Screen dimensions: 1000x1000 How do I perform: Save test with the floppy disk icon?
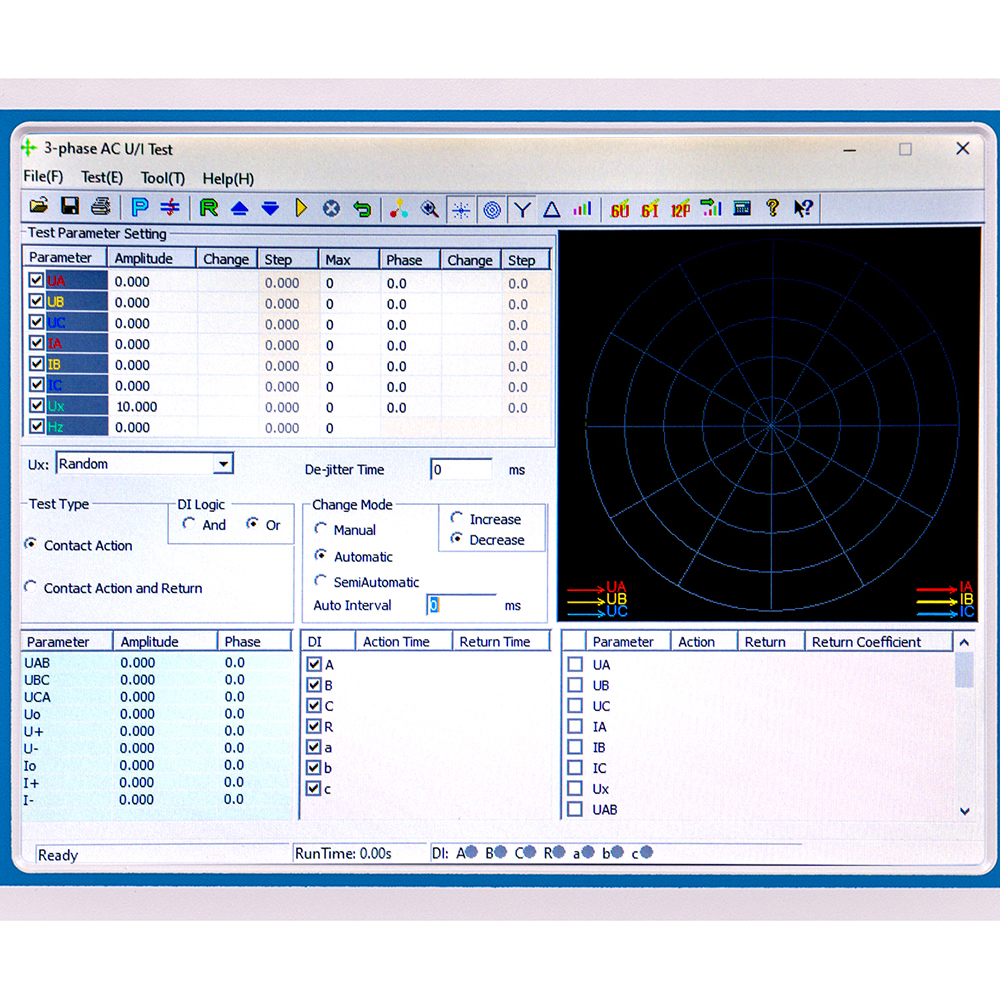[70, 207]
